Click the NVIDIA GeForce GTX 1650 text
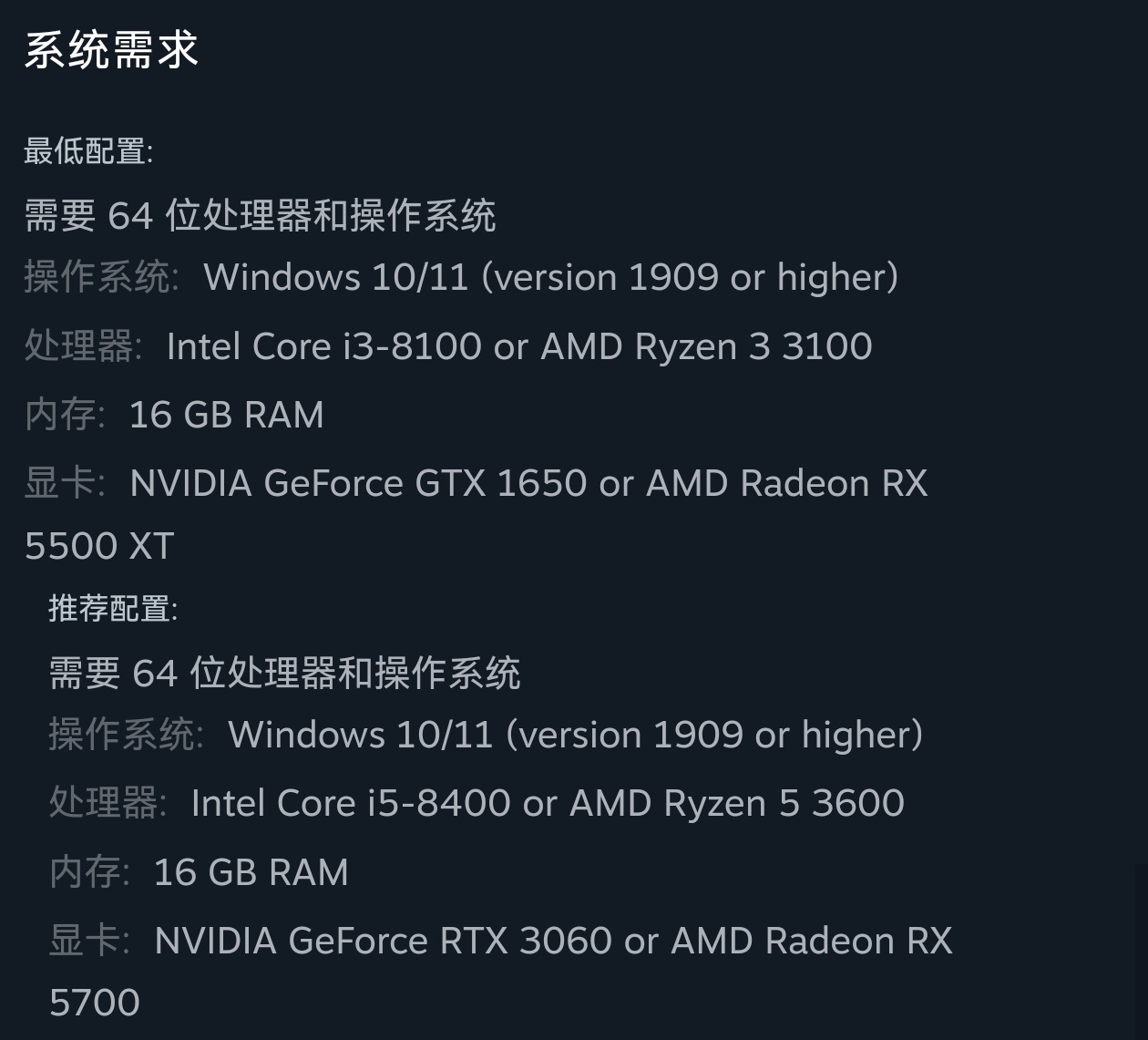This screenshot has width=1148, height=1040. [x=358, y=483]
